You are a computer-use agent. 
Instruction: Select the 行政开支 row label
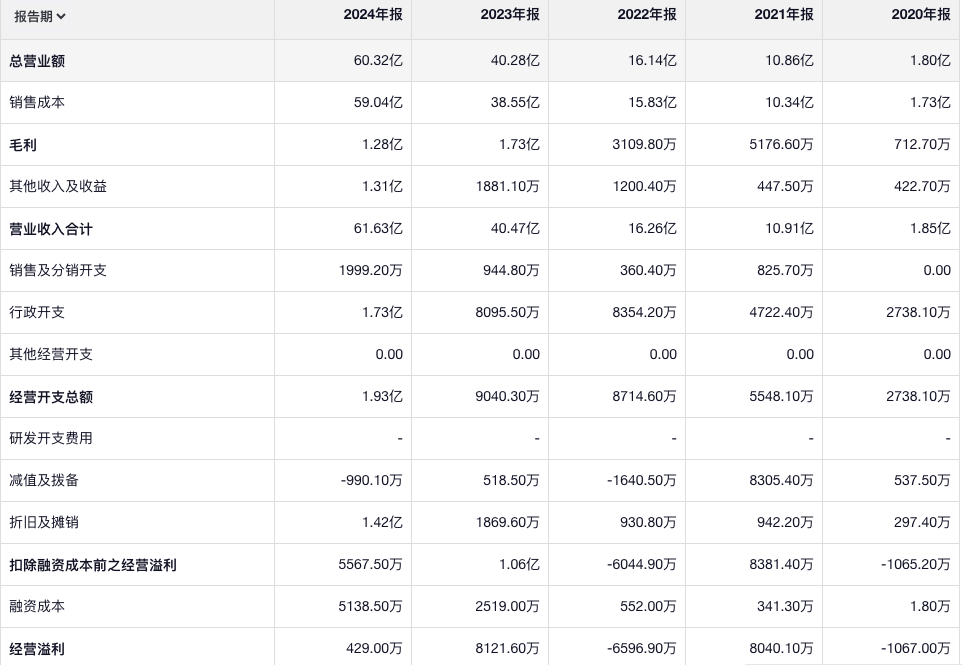tap(37, 313)
